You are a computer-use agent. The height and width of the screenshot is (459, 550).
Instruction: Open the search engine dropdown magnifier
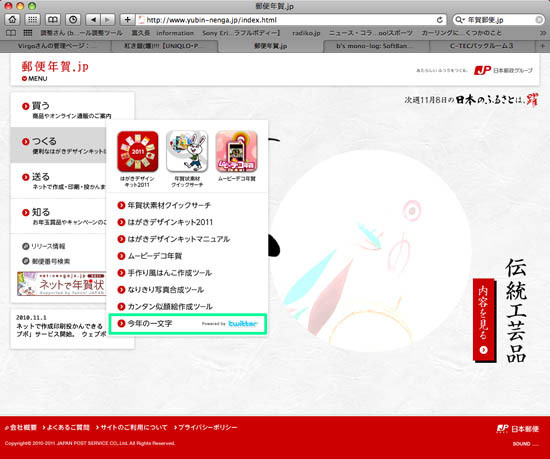coord(459,20)
